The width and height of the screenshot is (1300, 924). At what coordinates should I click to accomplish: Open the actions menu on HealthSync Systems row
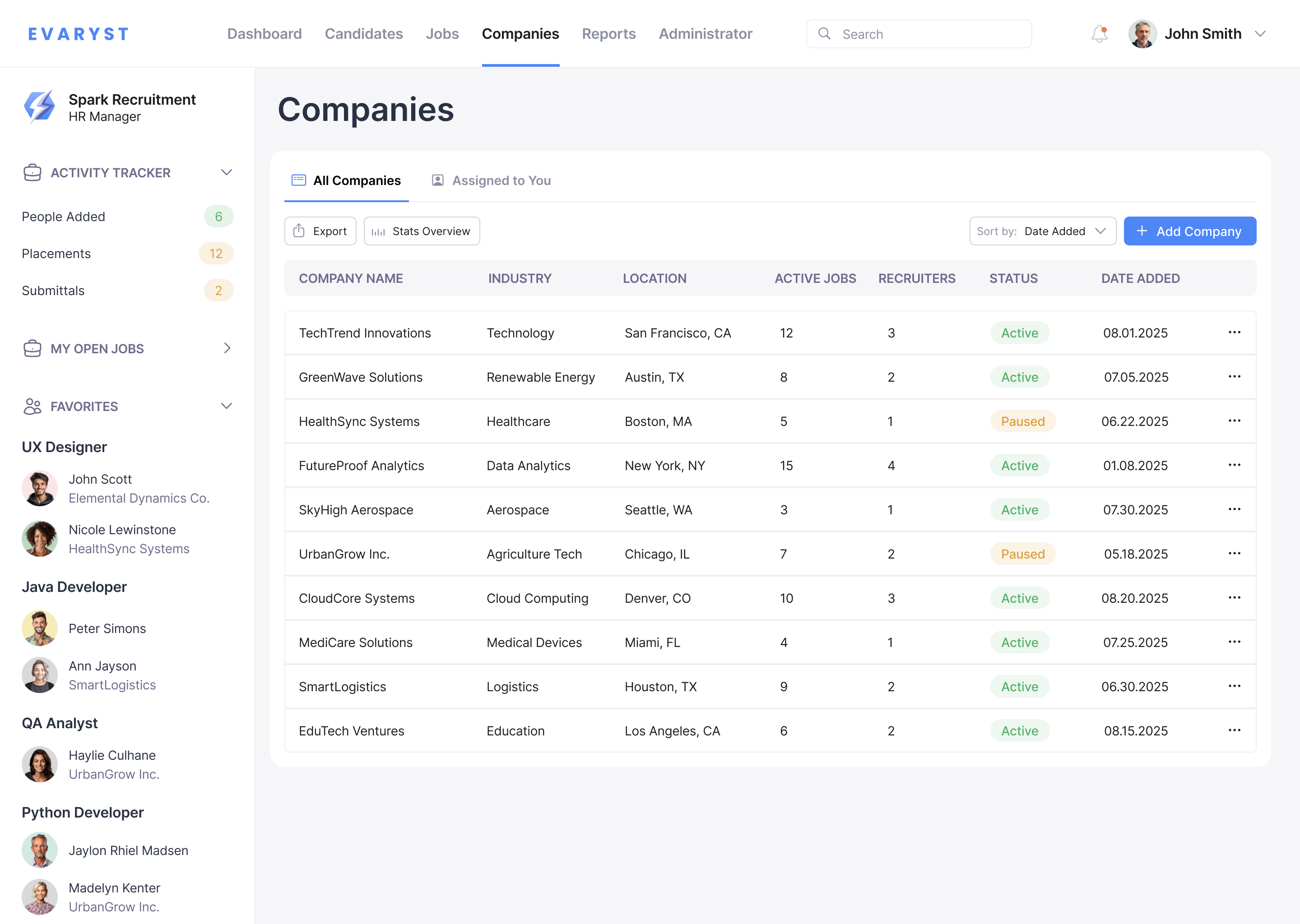1235,421
